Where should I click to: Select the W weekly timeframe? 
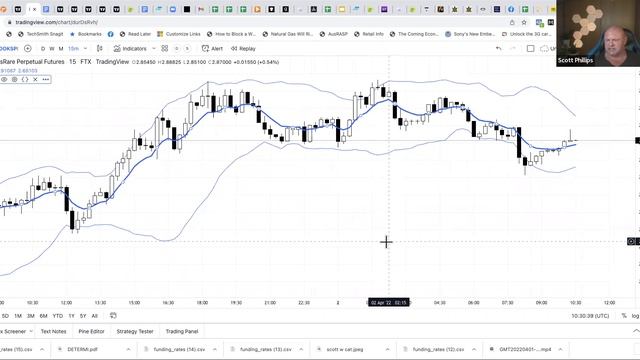[x=52, y=49]
